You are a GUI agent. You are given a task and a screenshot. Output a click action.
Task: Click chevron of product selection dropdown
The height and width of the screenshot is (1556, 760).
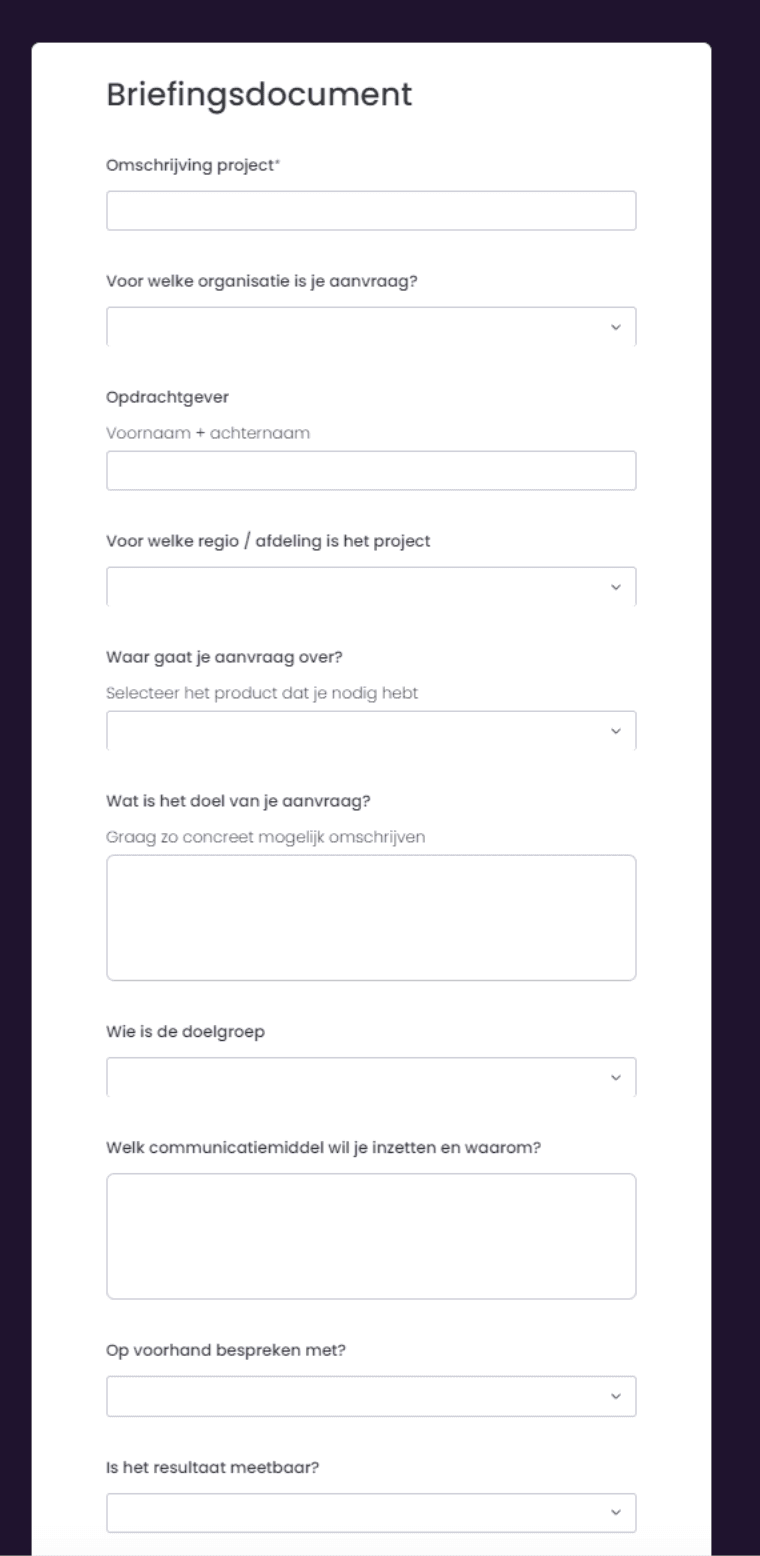coord(616,731)
